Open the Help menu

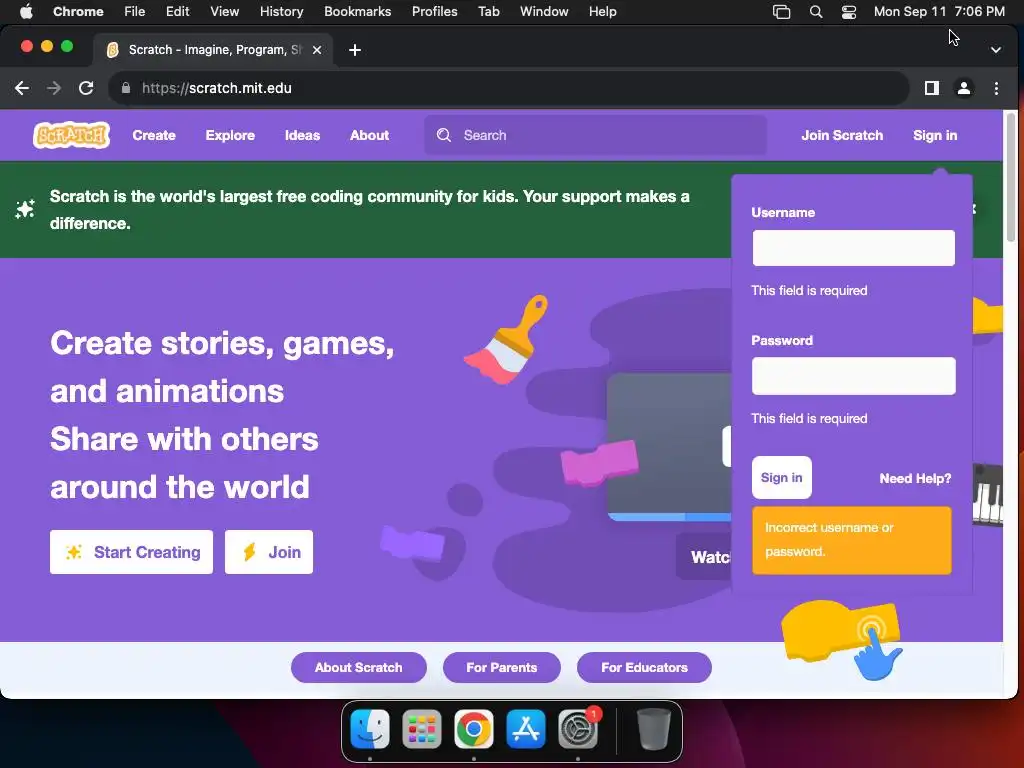click(602, 12)
